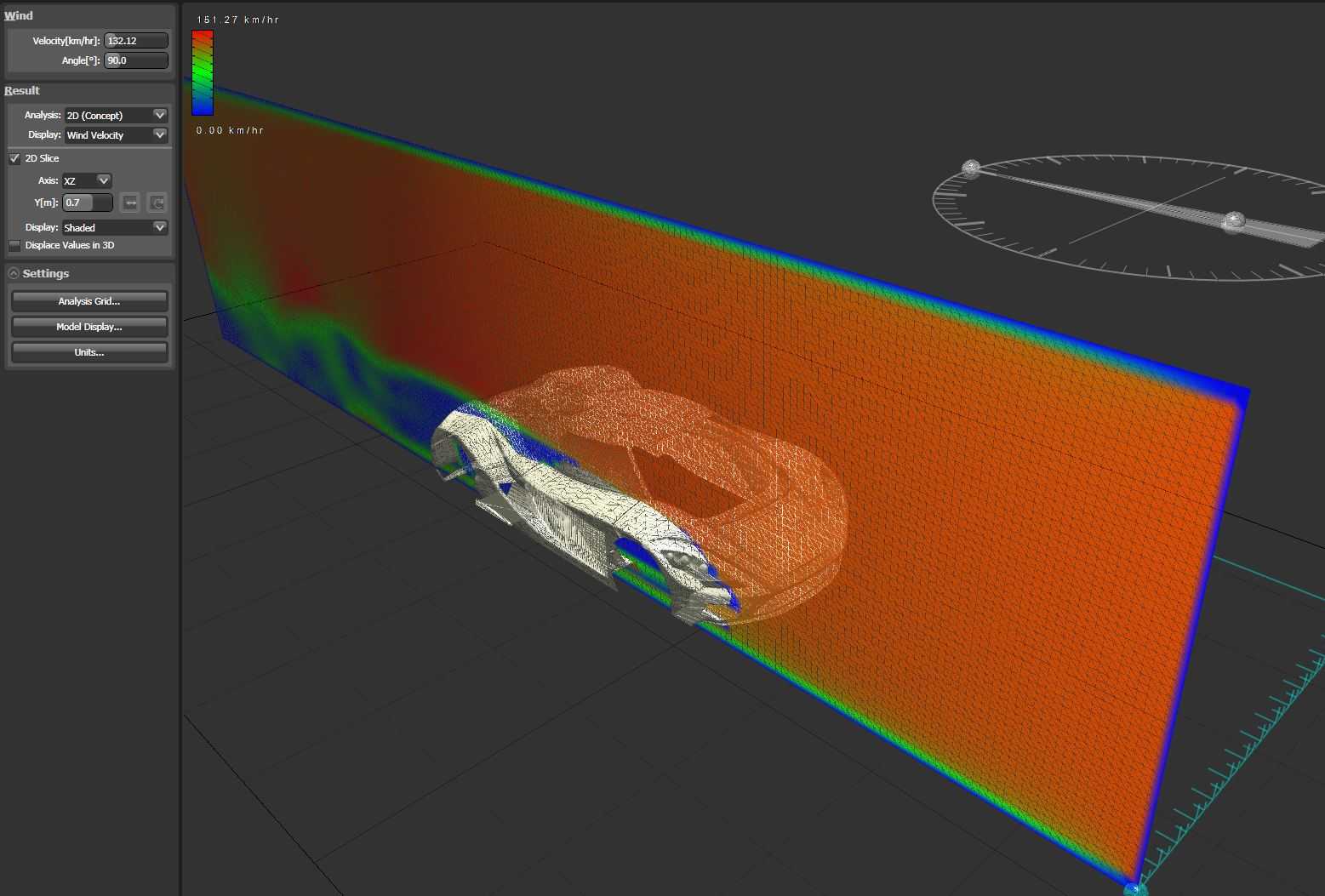
Task: Open the Display dropdown showing Wind Velocity
Action: click(x=117, y=134)
